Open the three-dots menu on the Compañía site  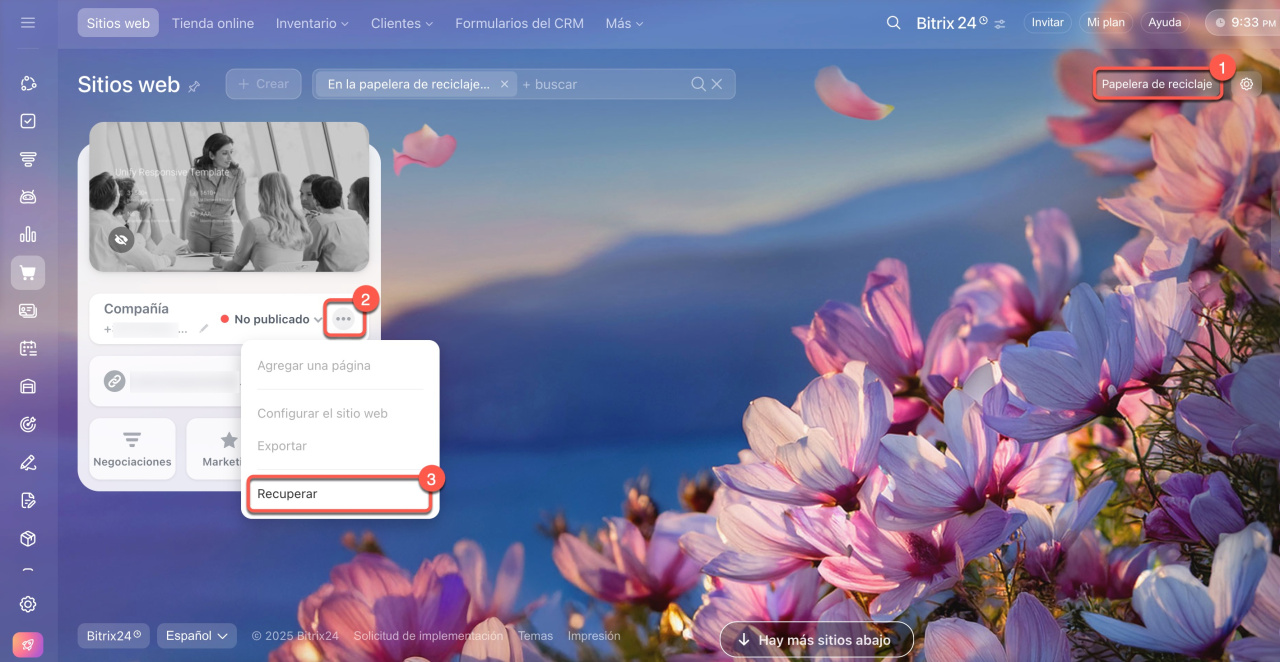point(343,319)
